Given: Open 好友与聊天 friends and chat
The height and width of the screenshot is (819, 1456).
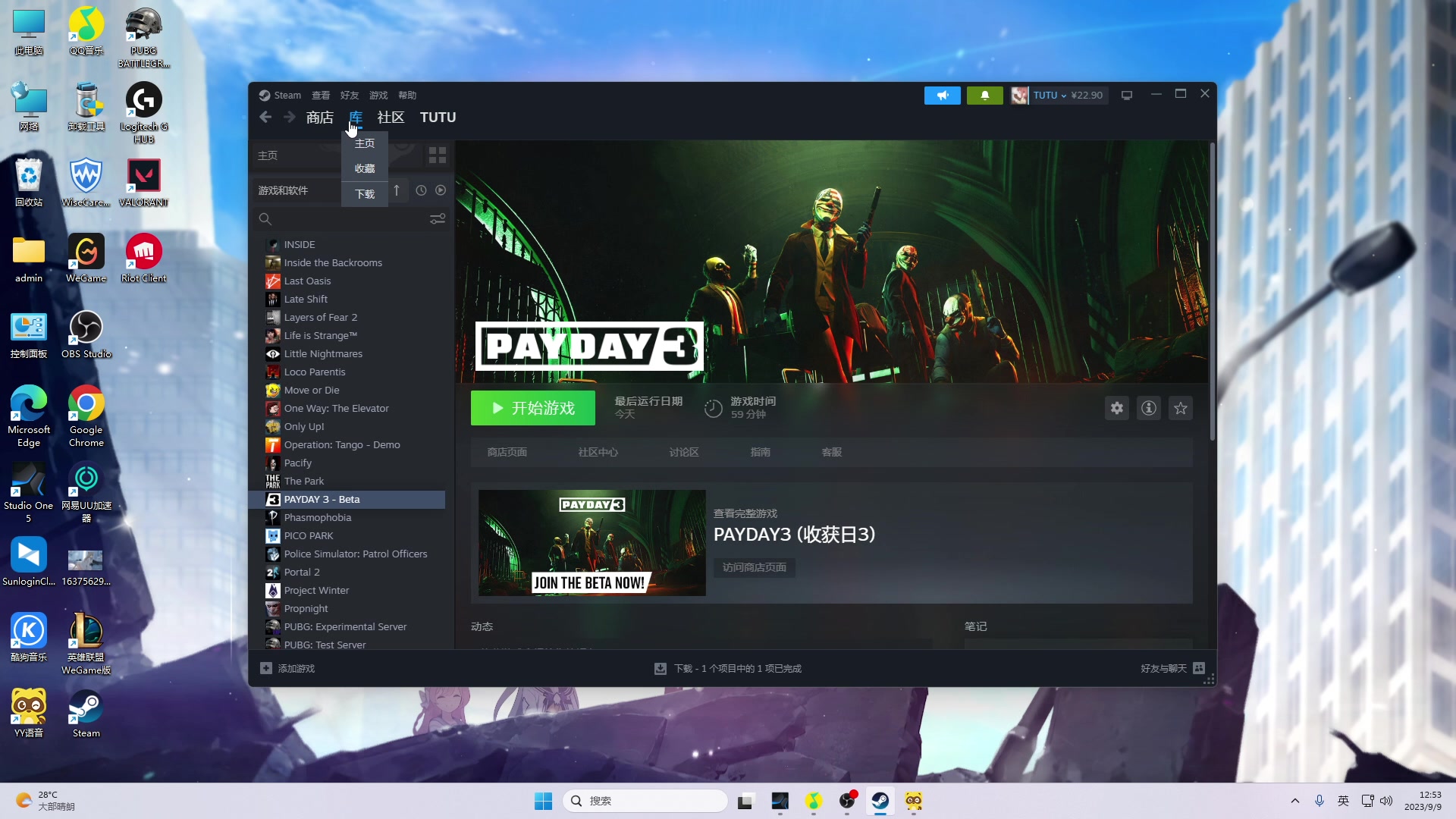Looking at the screenshot, I should 1172,668.
